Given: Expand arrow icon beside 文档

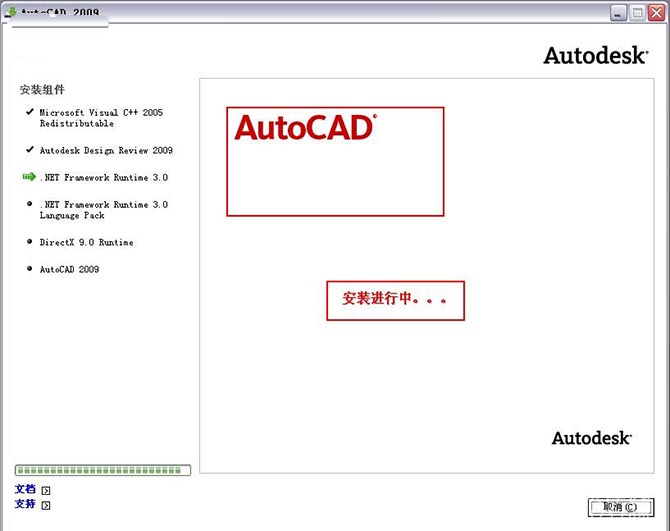Looking at the screenshot, I should 46,490.
